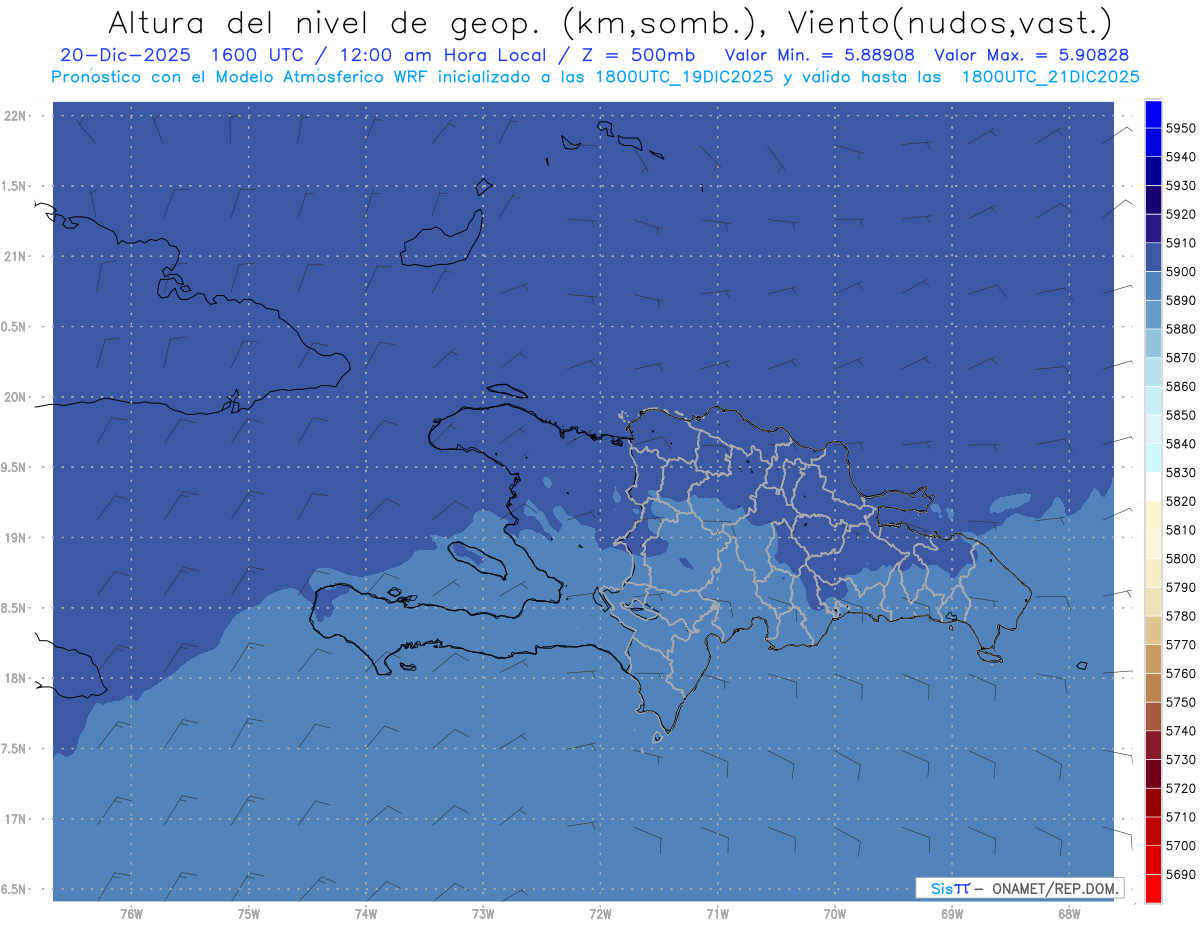
Task: Click the 74W longitude axis label
Action: pos(365,914)
